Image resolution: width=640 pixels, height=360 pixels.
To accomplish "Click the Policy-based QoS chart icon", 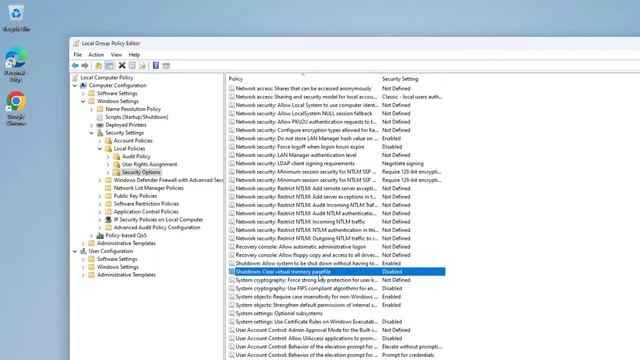I will click(100, 236).
